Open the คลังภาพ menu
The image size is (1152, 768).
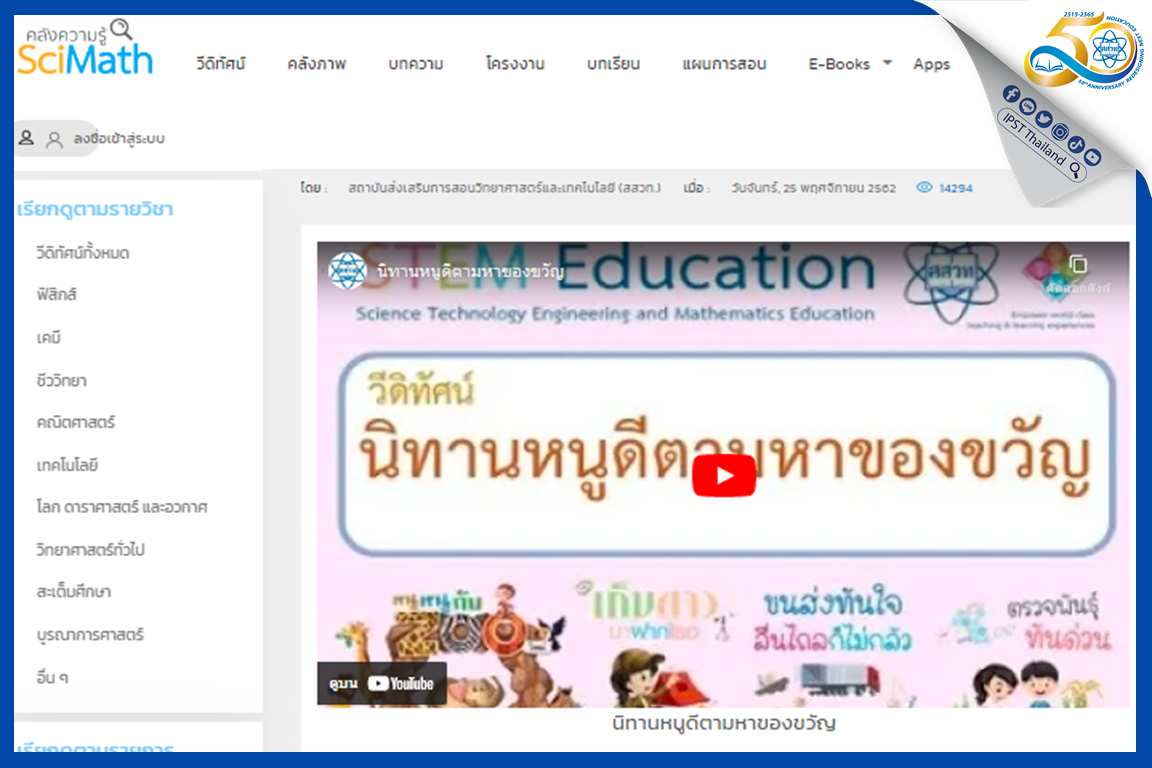pyautogui.click(x=317, y=64)
